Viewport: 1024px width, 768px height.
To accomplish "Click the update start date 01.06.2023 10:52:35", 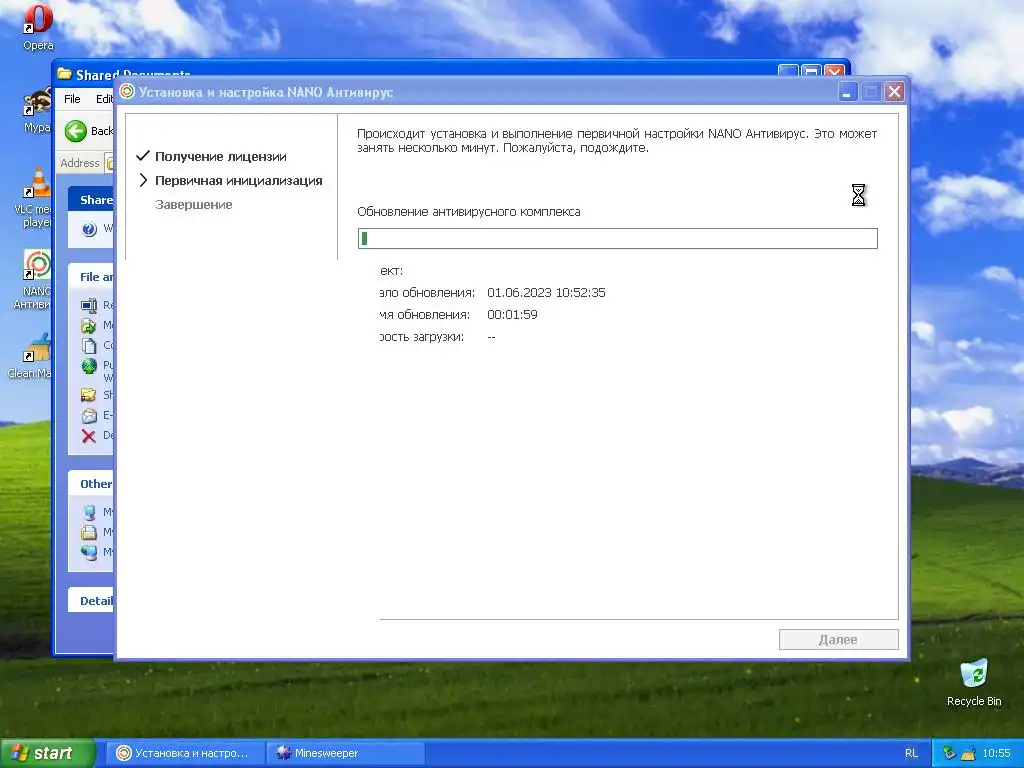I will tap(546, 293).
